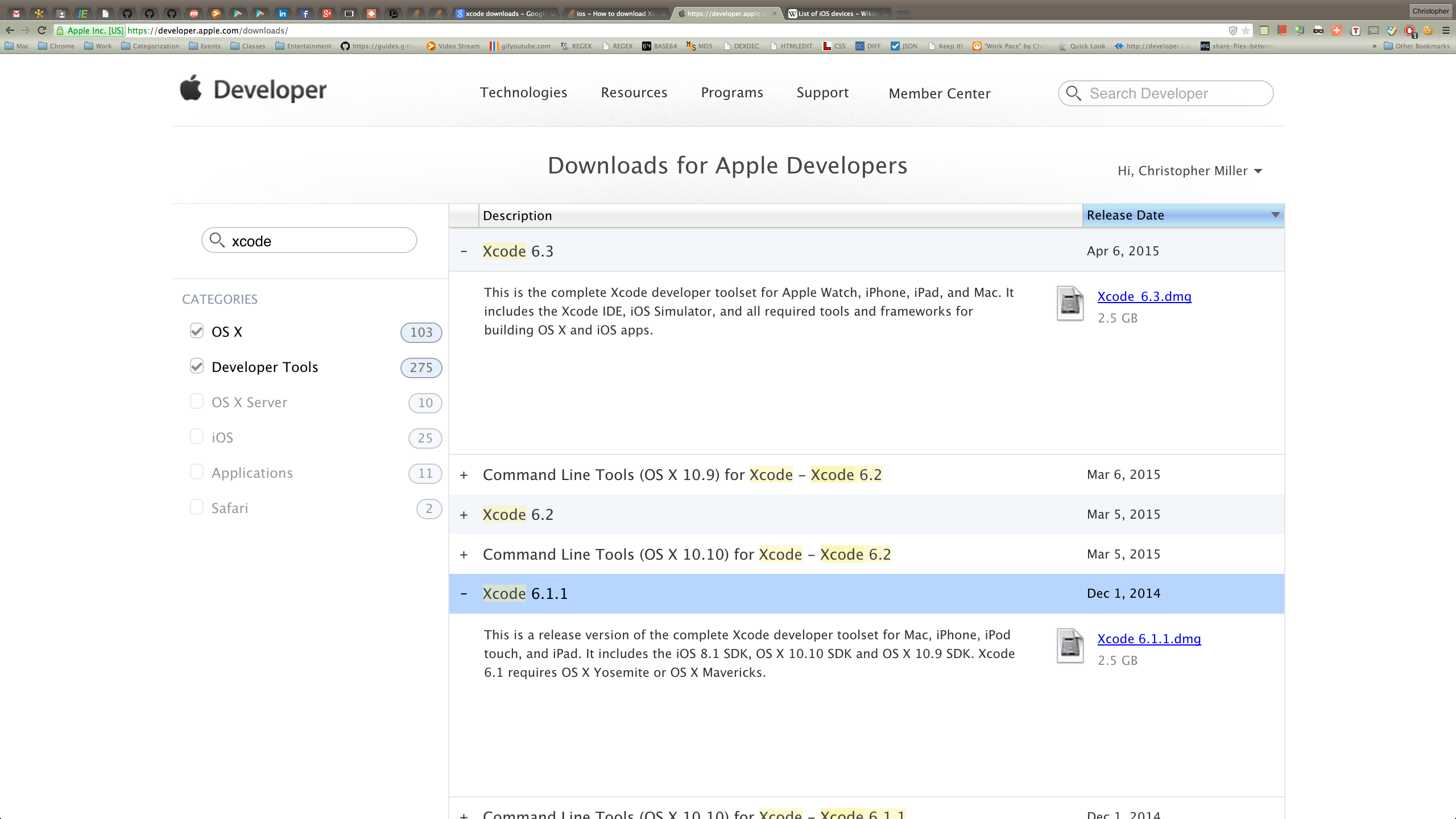Viewport: 1456px width, 819px height.
Task: Click the Xcode 6.1.1 dmg file icon
Action: click(1070, 646)
